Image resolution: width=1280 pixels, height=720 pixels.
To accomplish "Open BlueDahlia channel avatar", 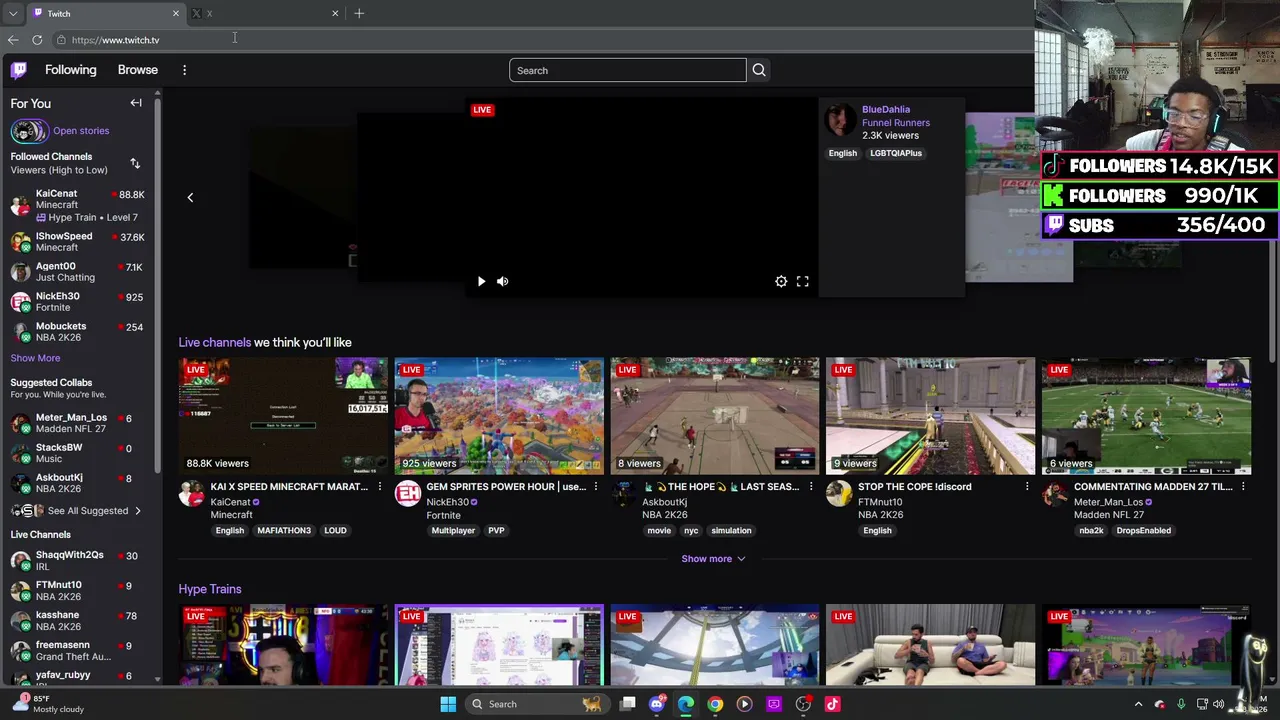I will coord(840,119).
